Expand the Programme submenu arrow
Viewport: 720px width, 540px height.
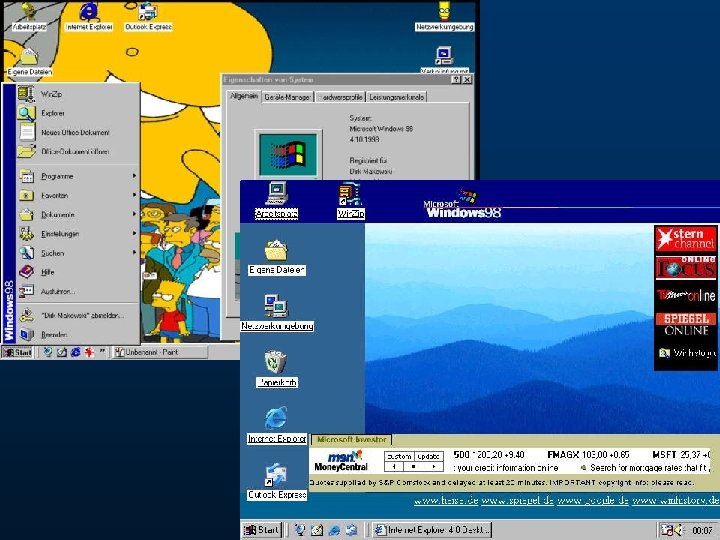(134, 176)
